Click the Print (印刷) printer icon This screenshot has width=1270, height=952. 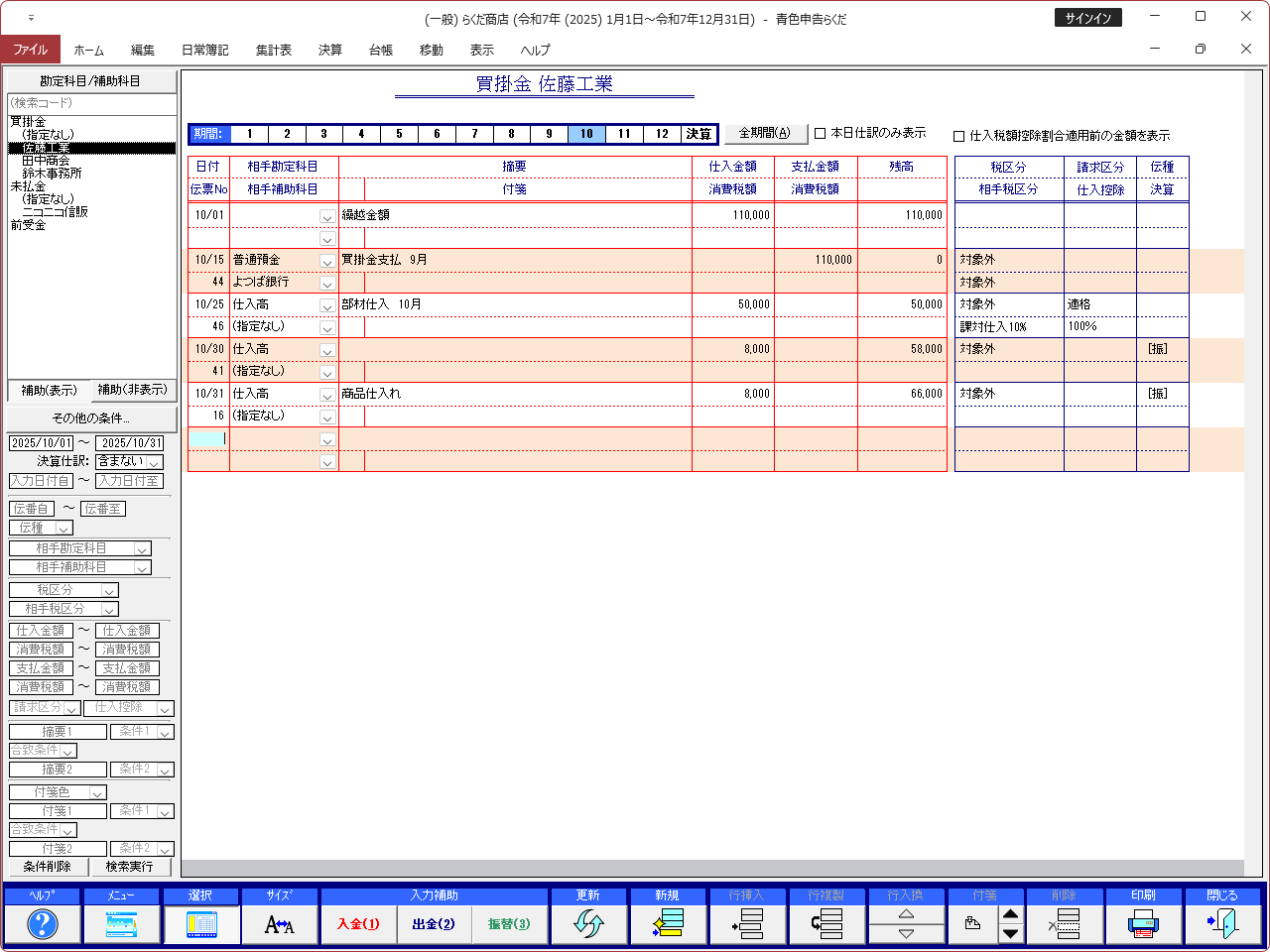(1143, 924)
